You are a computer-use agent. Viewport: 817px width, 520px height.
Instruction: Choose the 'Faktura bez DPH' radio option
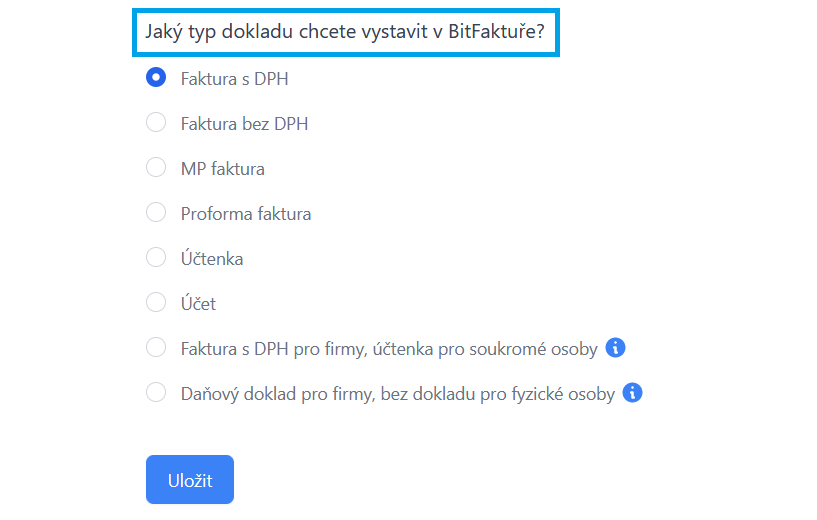tap(156, 123)
